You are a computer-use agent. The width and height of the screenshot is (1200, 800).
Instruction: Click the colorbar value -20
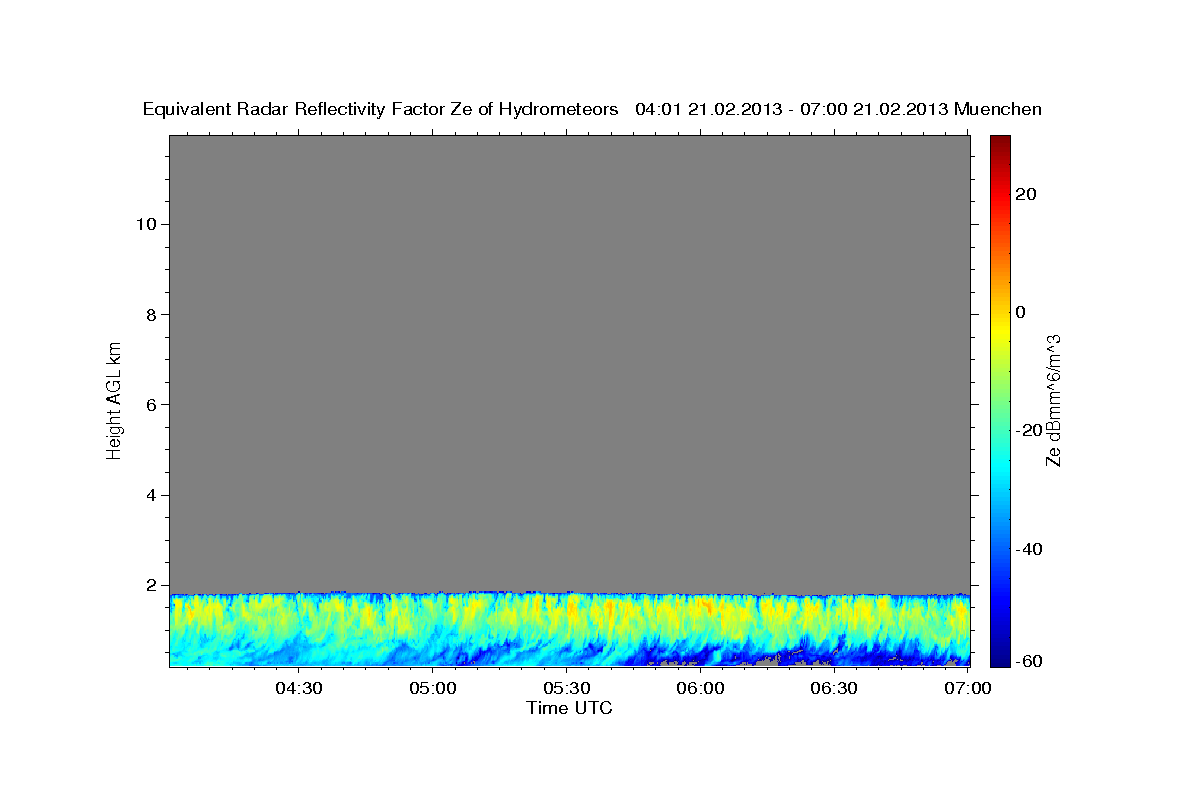click(1027, 430)
